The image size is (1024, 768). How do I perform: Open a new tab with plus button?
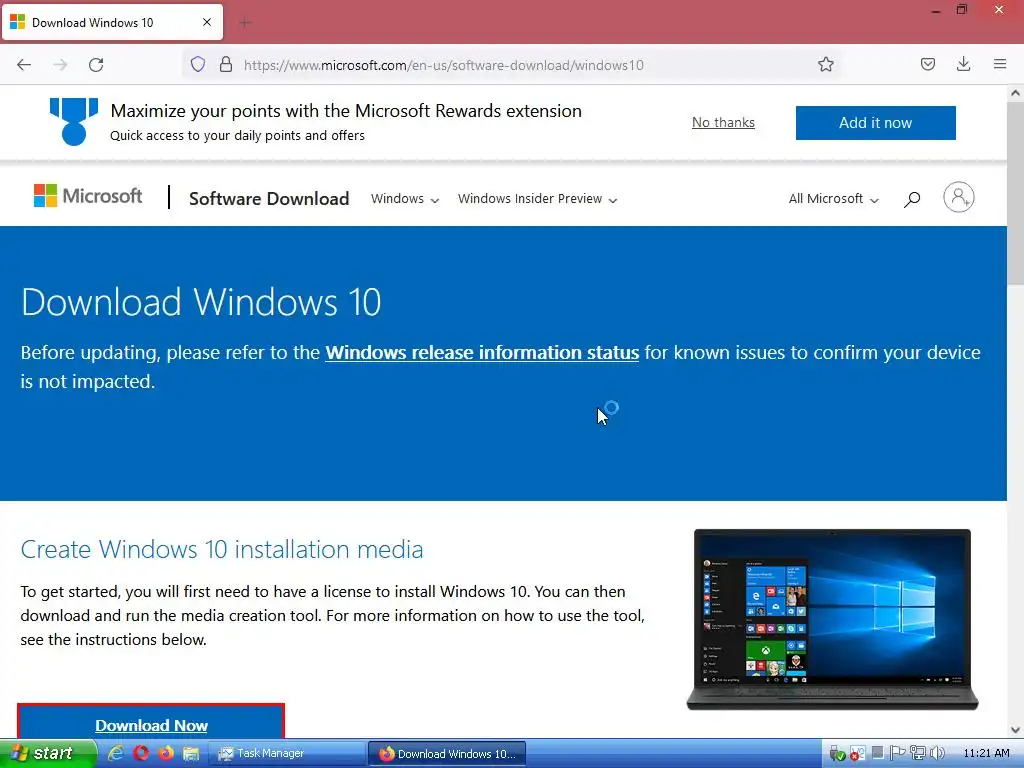click(x=245, y=23)
